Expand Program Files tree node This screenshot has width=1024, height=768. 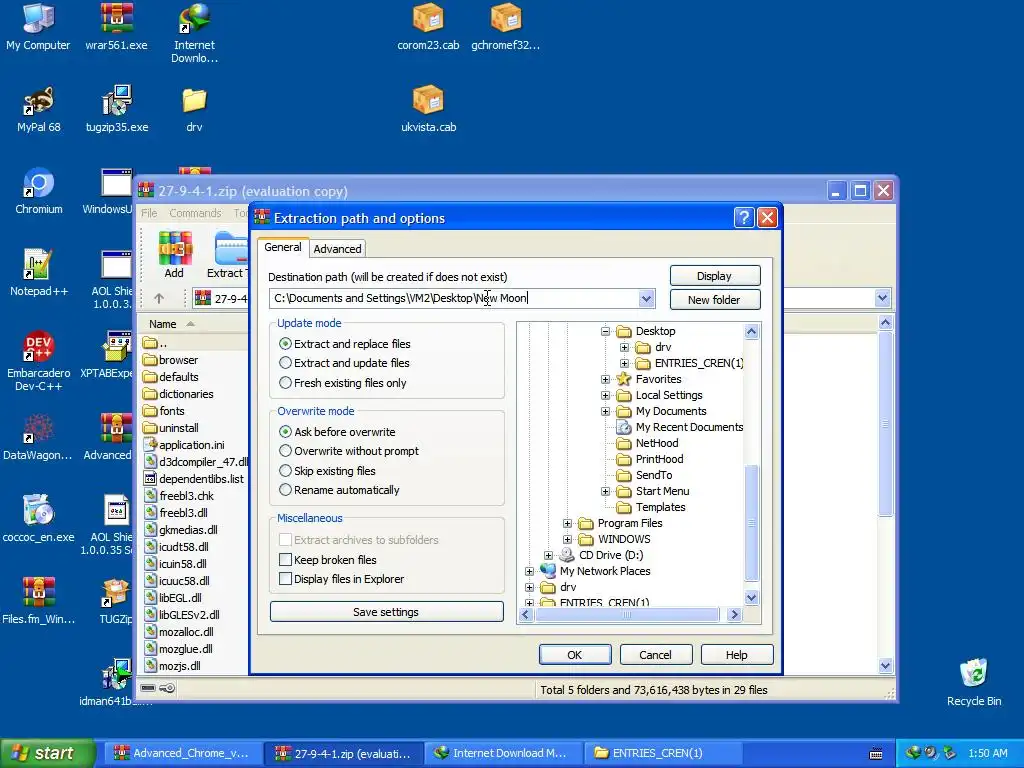pos(568,523)
